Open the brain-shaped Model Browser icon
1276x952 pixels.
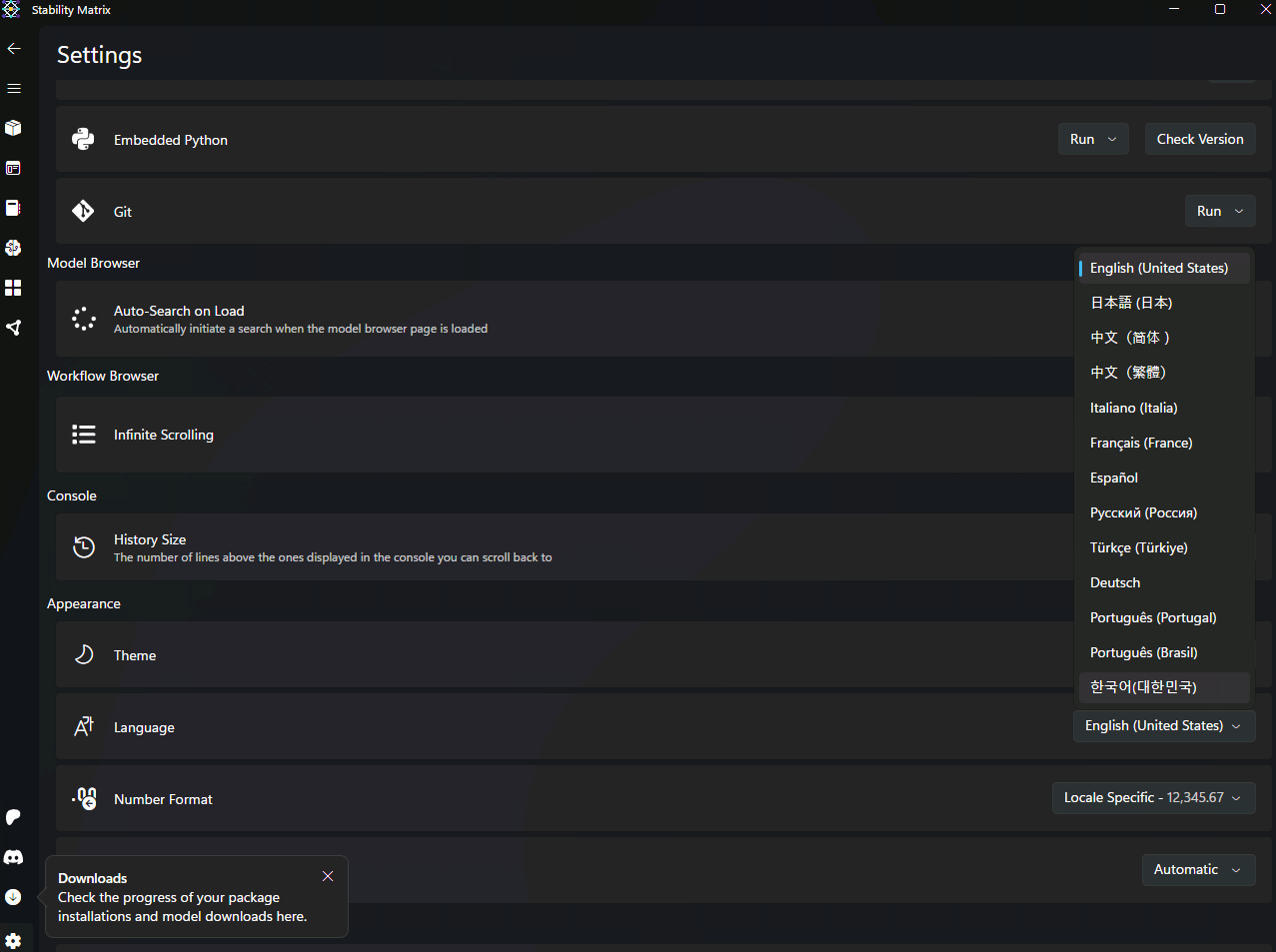pos(13,248)
